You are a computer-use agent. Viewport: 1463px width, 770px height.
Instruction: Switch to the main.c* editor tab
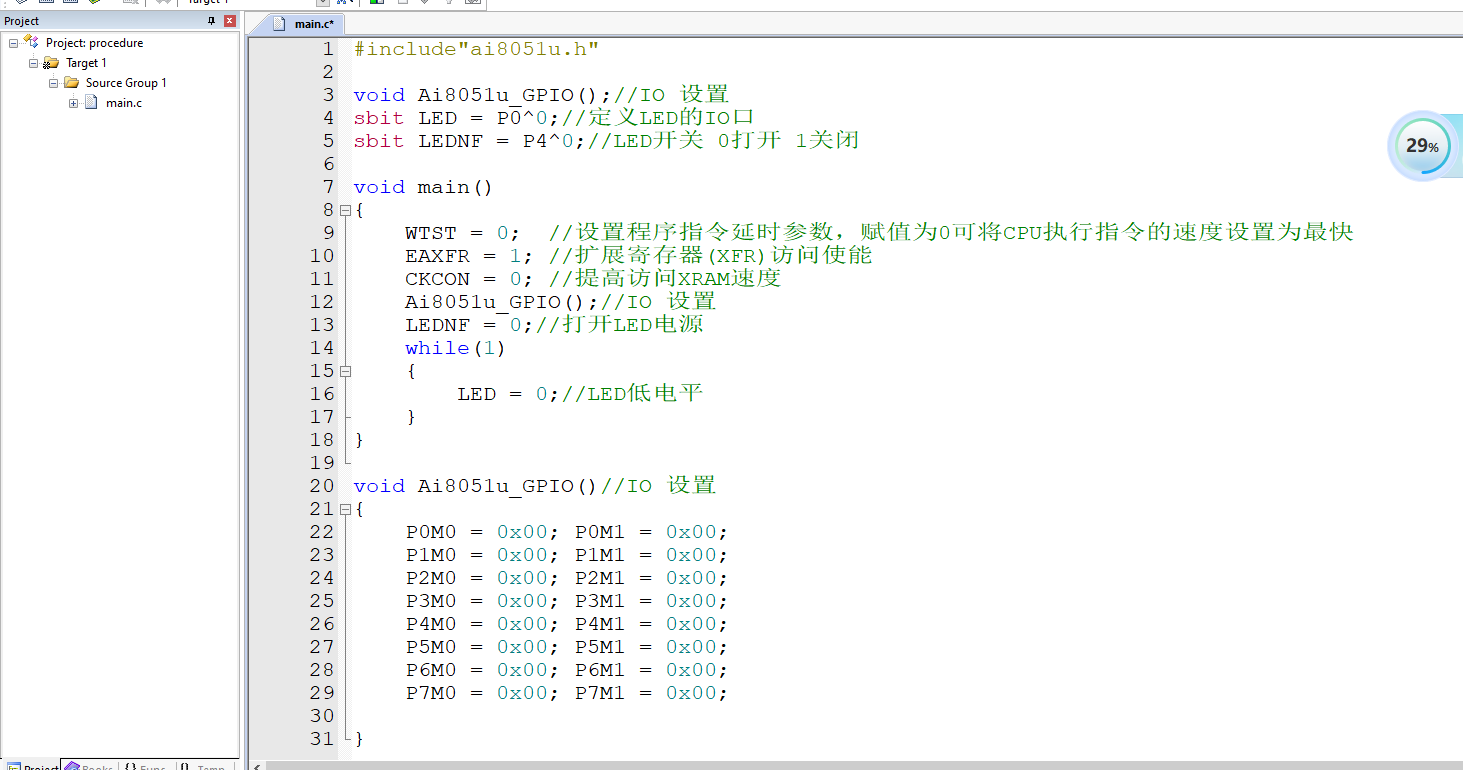(x=301, y=23)
